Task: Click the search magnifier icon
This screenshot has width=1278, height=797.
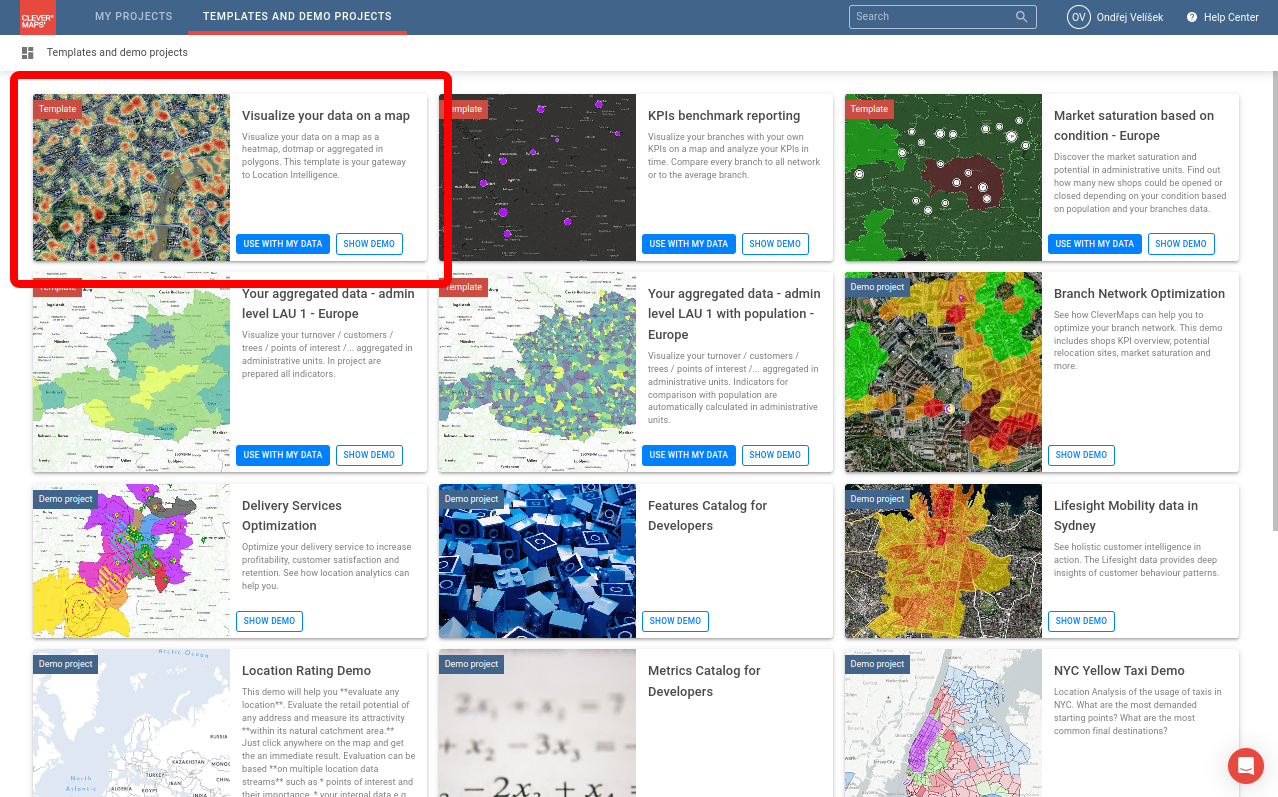Action: click(1021, 17)
